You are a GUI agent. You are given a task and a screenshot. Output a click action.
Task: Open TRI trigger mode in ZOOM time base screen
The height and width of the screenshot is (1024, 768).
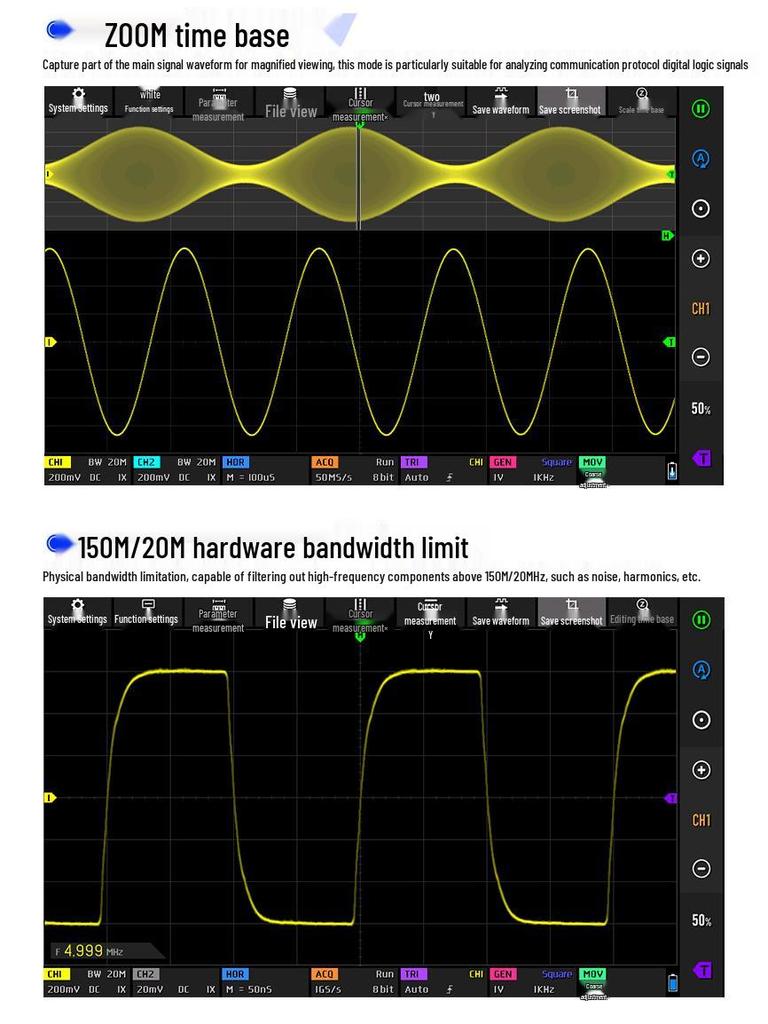click(x=412, y=462)
